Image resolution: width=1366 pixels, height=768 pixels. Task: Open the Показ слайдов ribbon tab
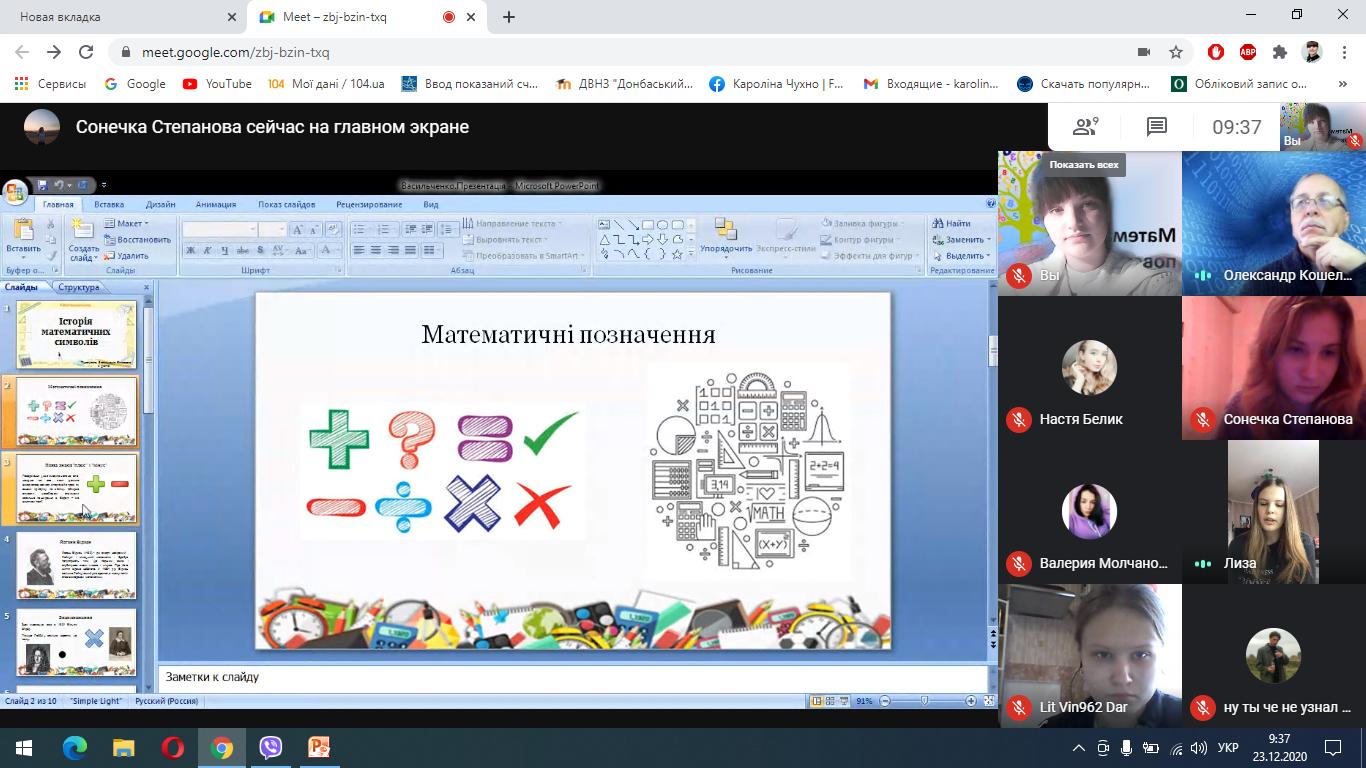(286, 204)
